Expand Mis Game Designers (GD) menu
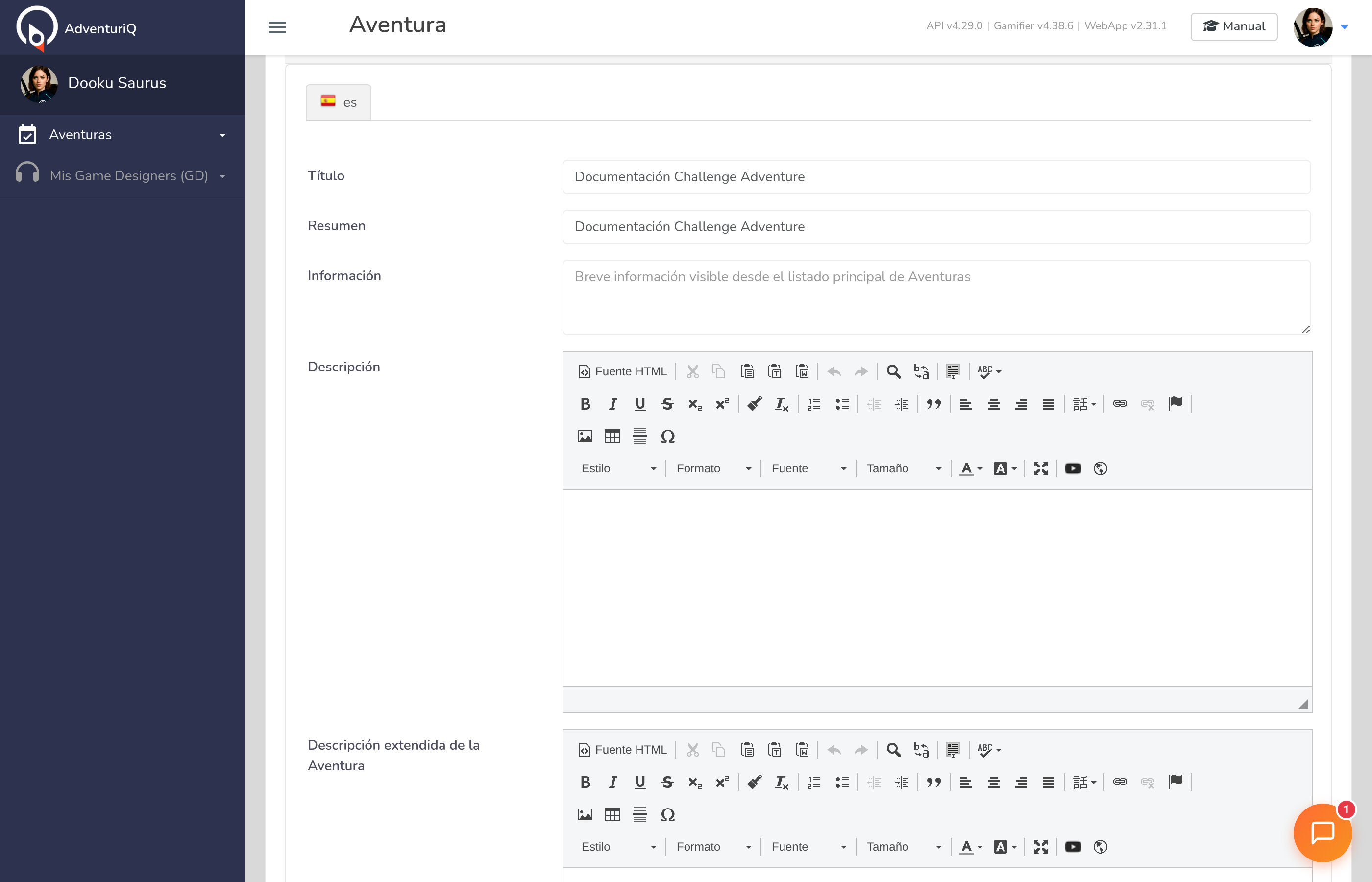 tap(122, 176)
